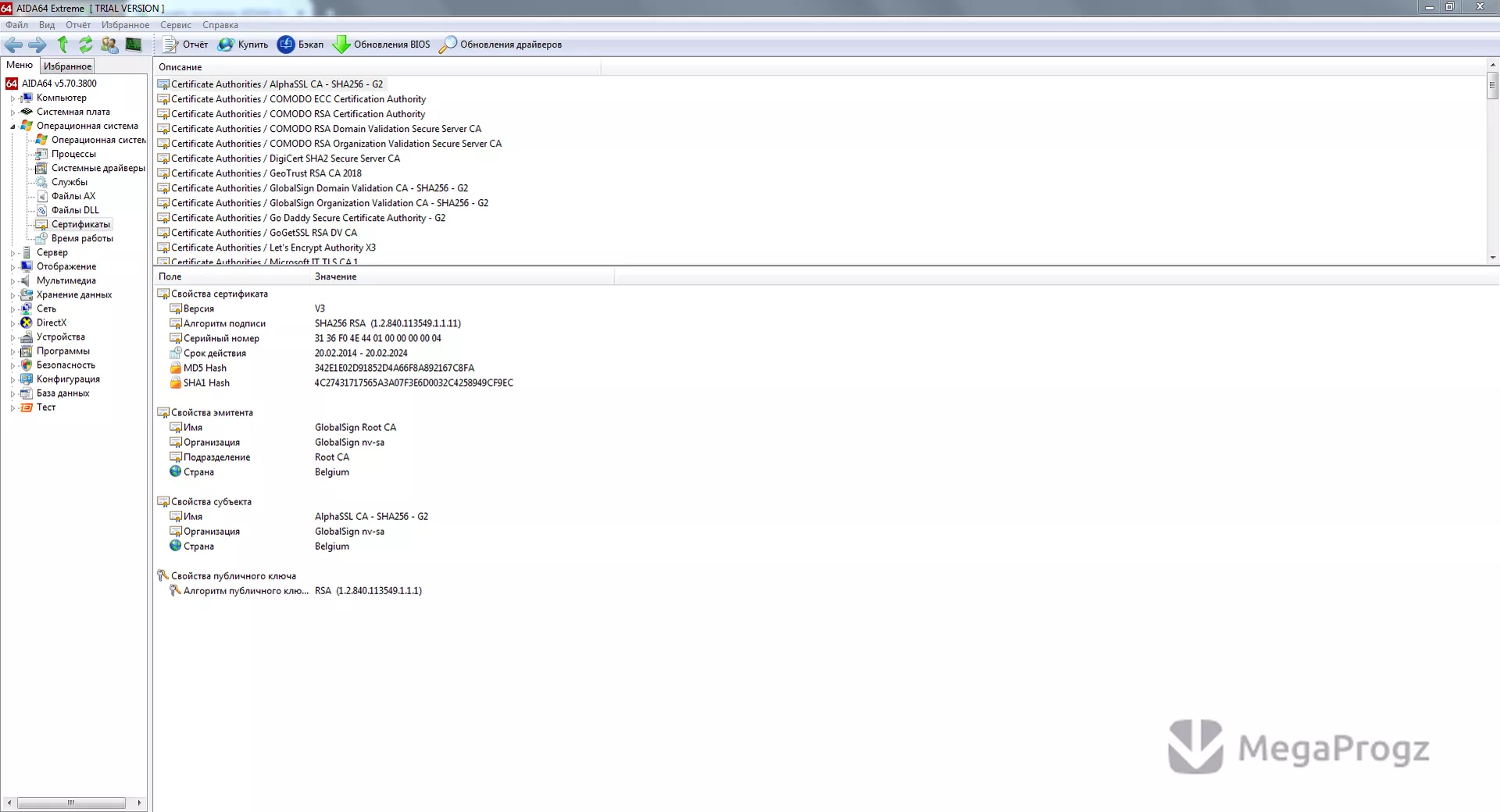Select the Сертификаты tree item

coord(80,224)
